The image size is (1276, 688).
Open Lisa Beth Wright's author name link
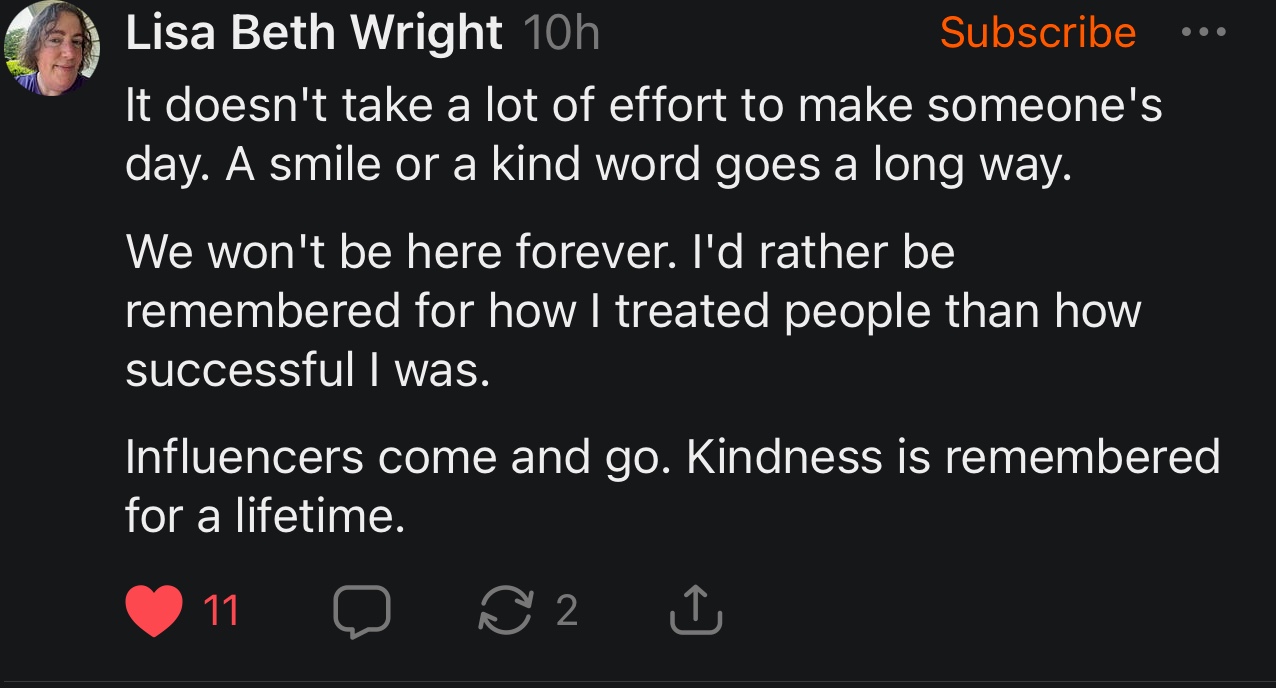314,35
